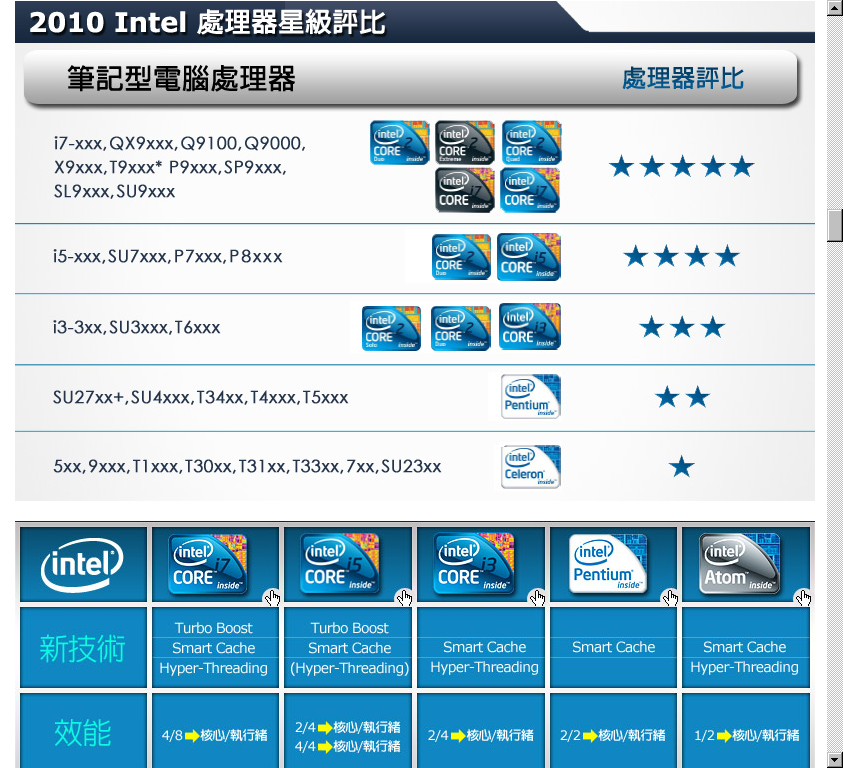Open the Core i5 column header badge
The width and height of the screenshot is (843, 768).
(340, 564)
